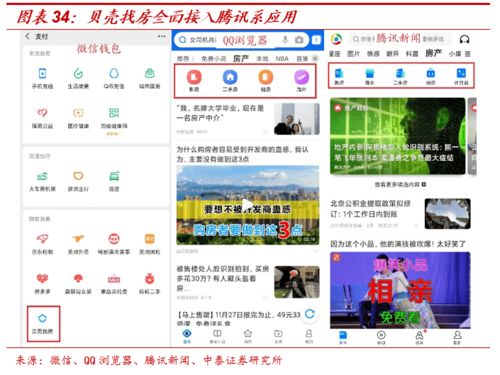The width and height of the screenshot is (500, 375).
Task: Click the QQ Browser search field
Action: pyautogui.click(x=242, y=40)
